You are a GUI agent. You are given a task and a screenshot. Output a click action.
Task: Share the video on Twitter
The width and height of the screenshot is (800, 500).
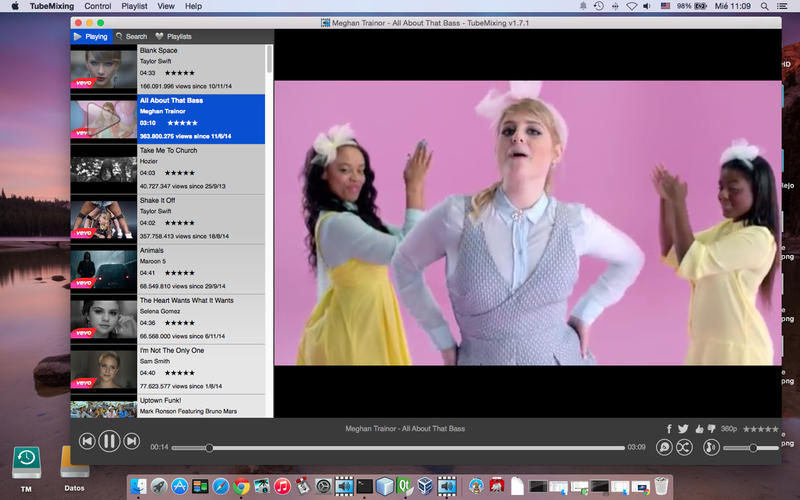point(683,429)
